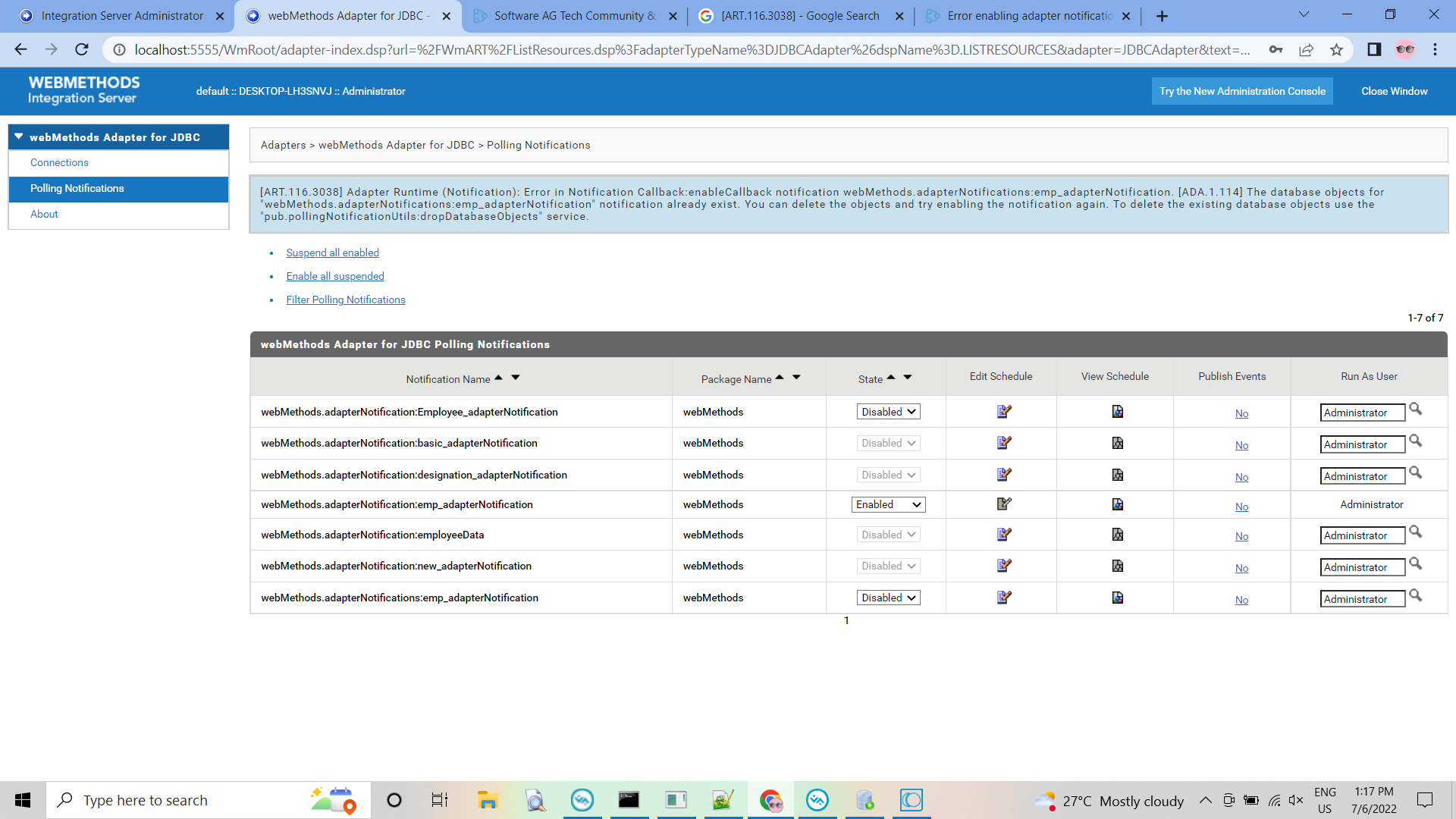Sort Package Name ascending
Image resolution: width=1456 pixels, height=819 pixels.
coord(780,377)
